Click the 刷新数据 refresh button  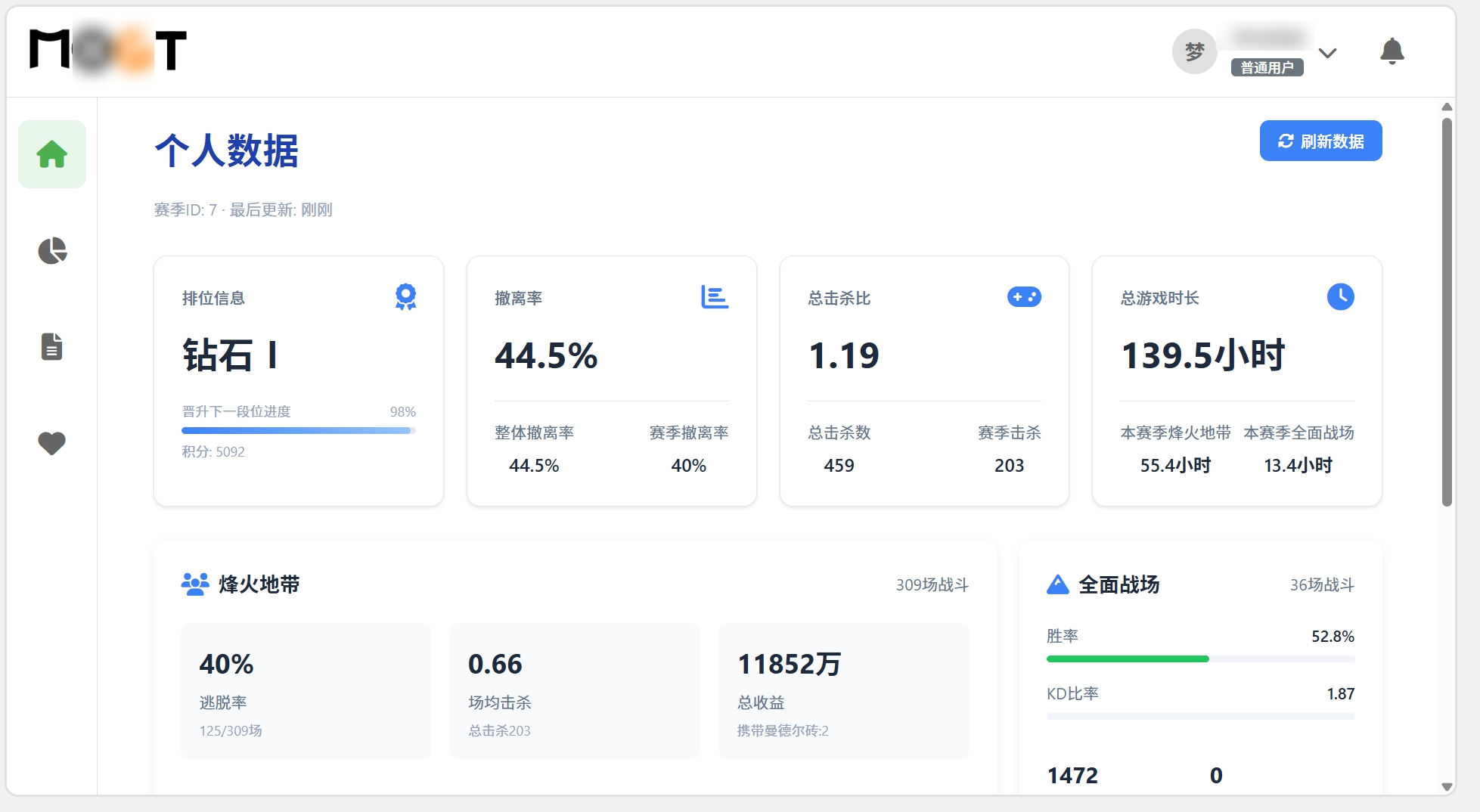tap(1320, 141)
